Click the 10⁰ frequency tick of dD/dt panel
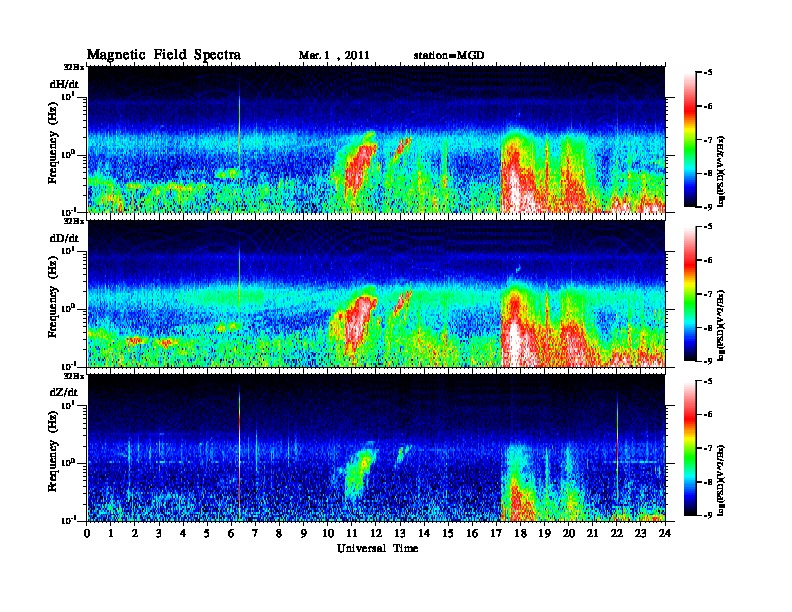Image resolution: width=792 pixels, height=612 pixels. [x=69, y=308]
